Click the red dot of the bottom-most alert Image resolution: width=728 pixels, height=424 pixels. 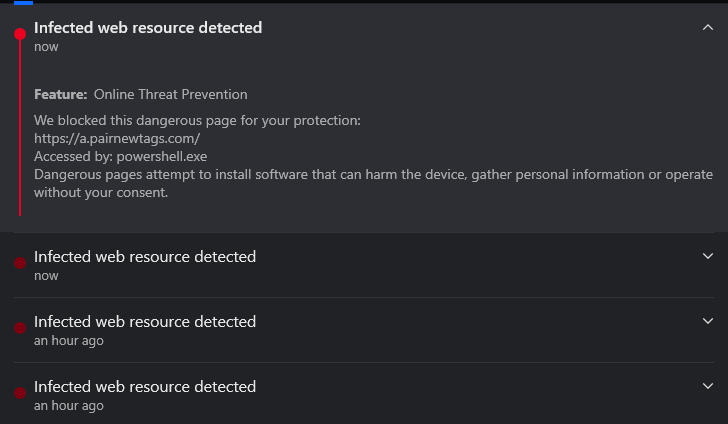click(x=19, y=393)
